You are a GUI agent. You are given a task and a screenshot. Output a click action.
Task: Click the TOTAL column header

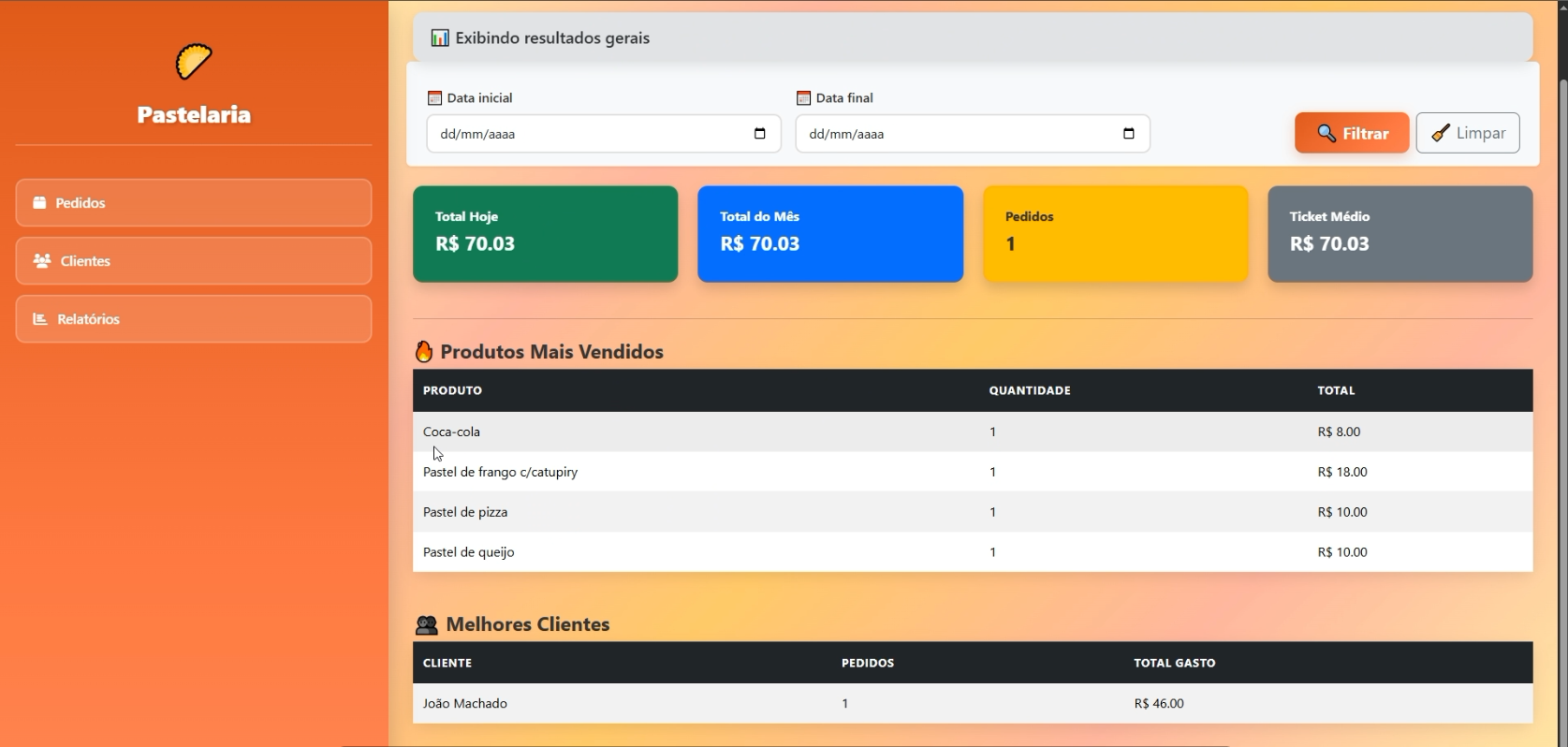point(1336,390)
